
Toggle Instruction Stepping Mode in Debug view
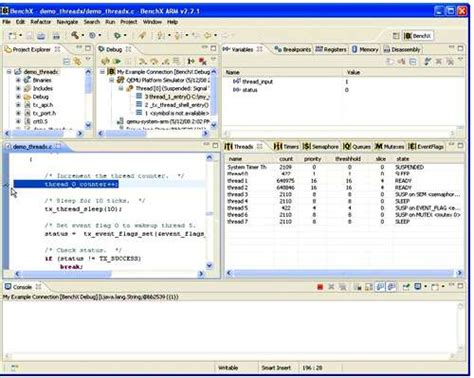click(x=191, y=61)
